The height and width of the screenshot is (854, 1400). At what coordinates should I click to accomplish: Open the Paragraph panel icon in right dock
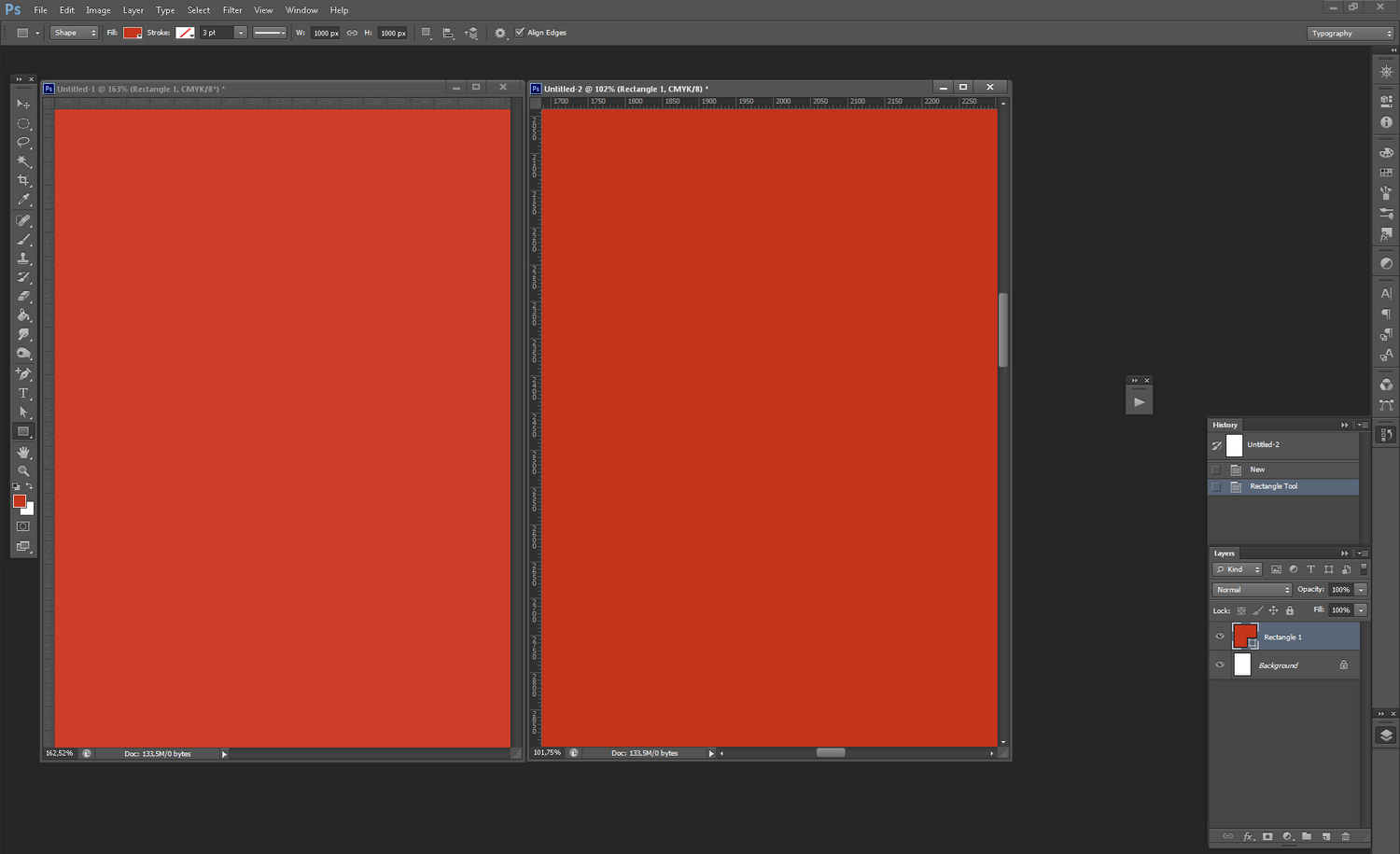pyautogui.click(x=1386, y=315)
